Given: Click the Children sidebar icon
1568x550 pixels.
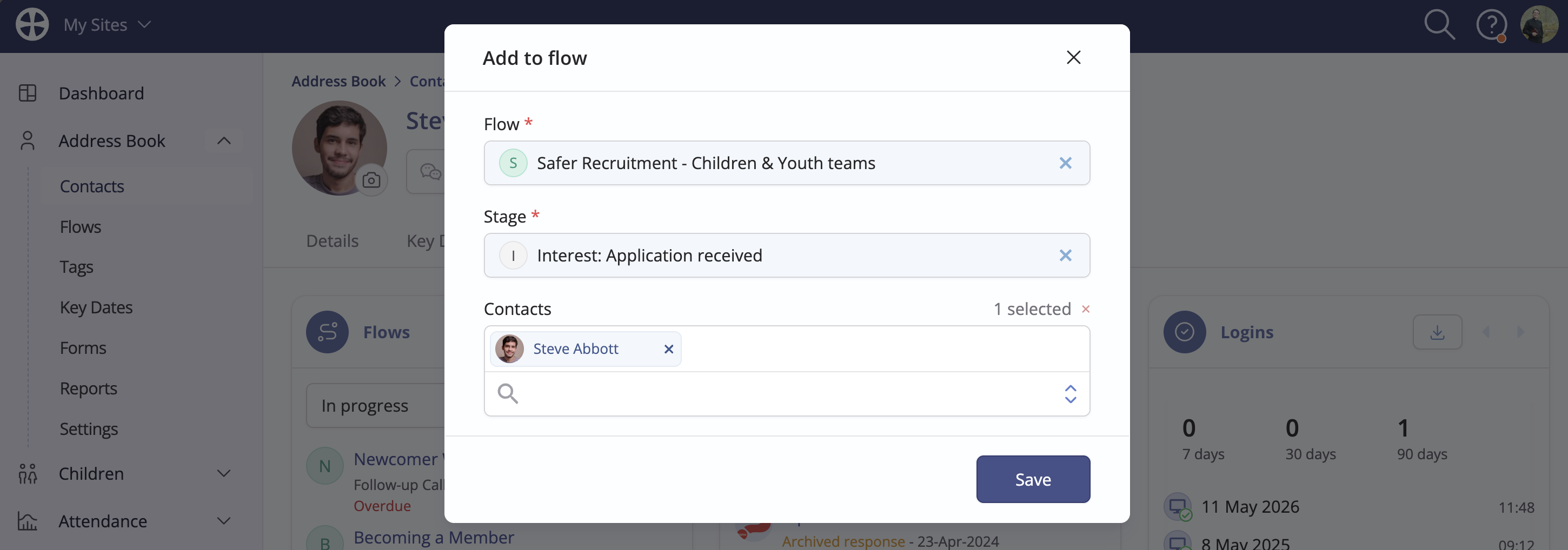Looking at the screenshot, I should (28, 473).
